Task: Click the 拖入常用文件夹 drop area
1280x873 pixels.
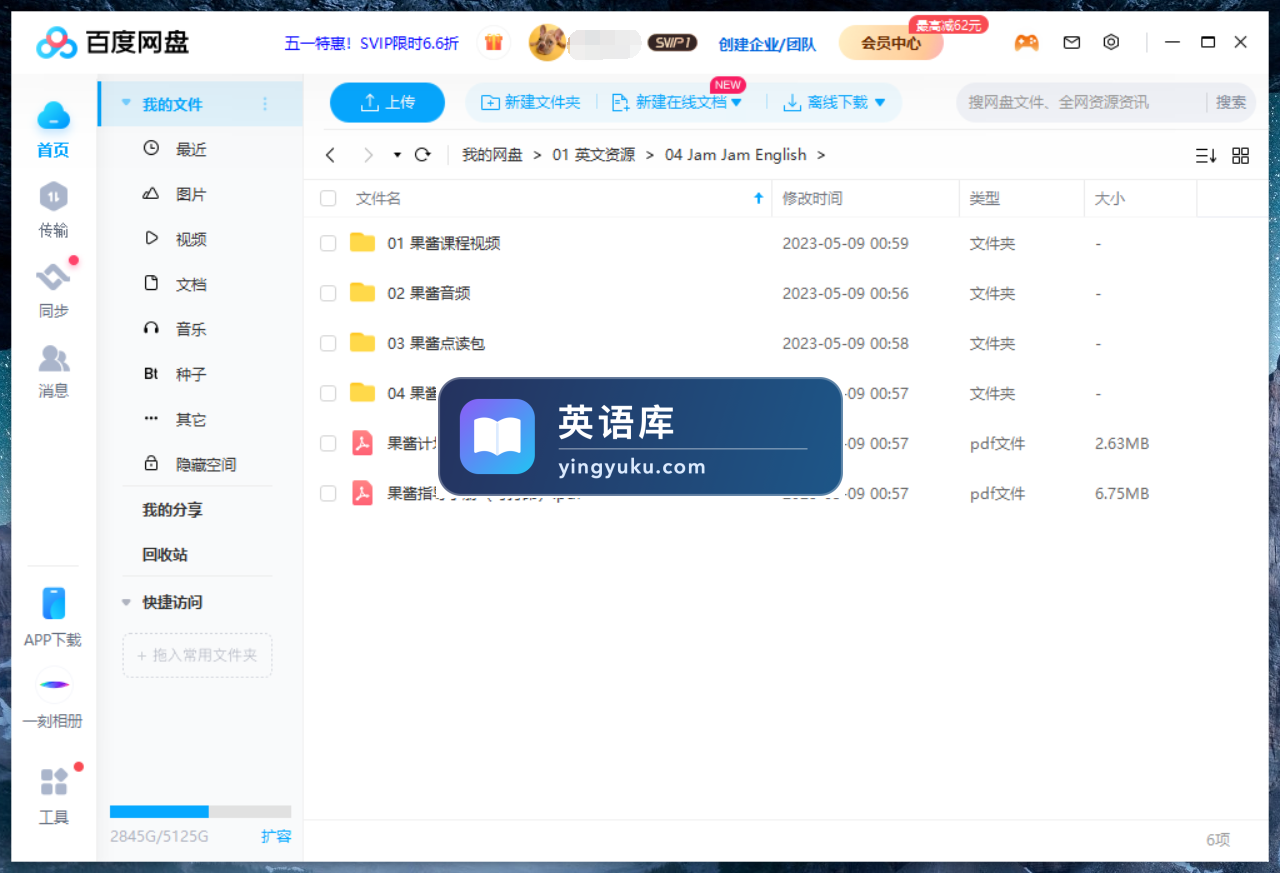Action: click(x=197, y=655)
